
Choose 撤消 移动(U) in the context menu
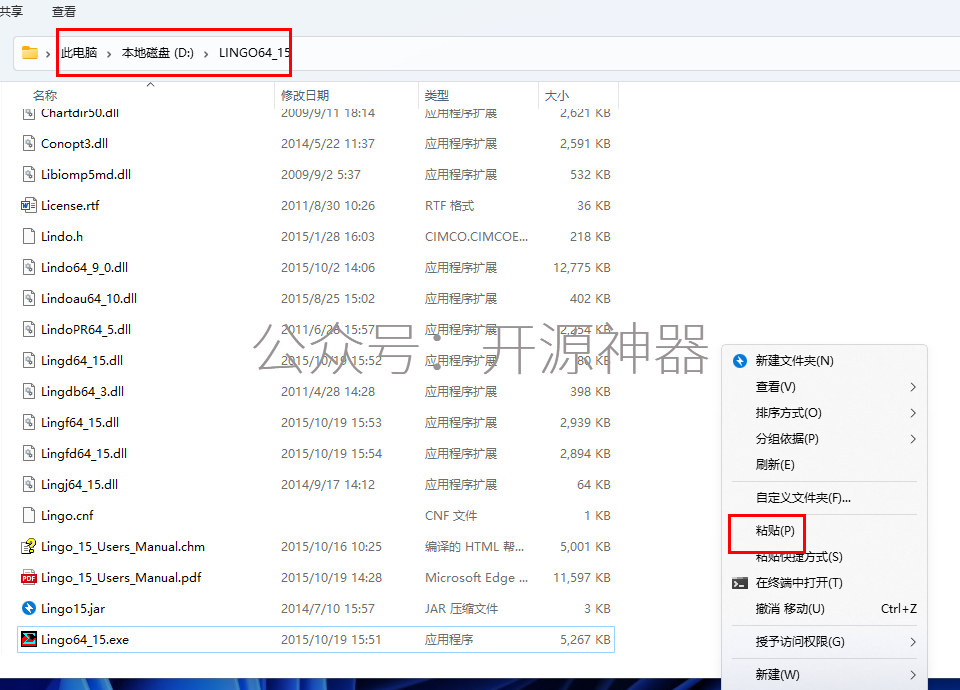click(790, 609)
